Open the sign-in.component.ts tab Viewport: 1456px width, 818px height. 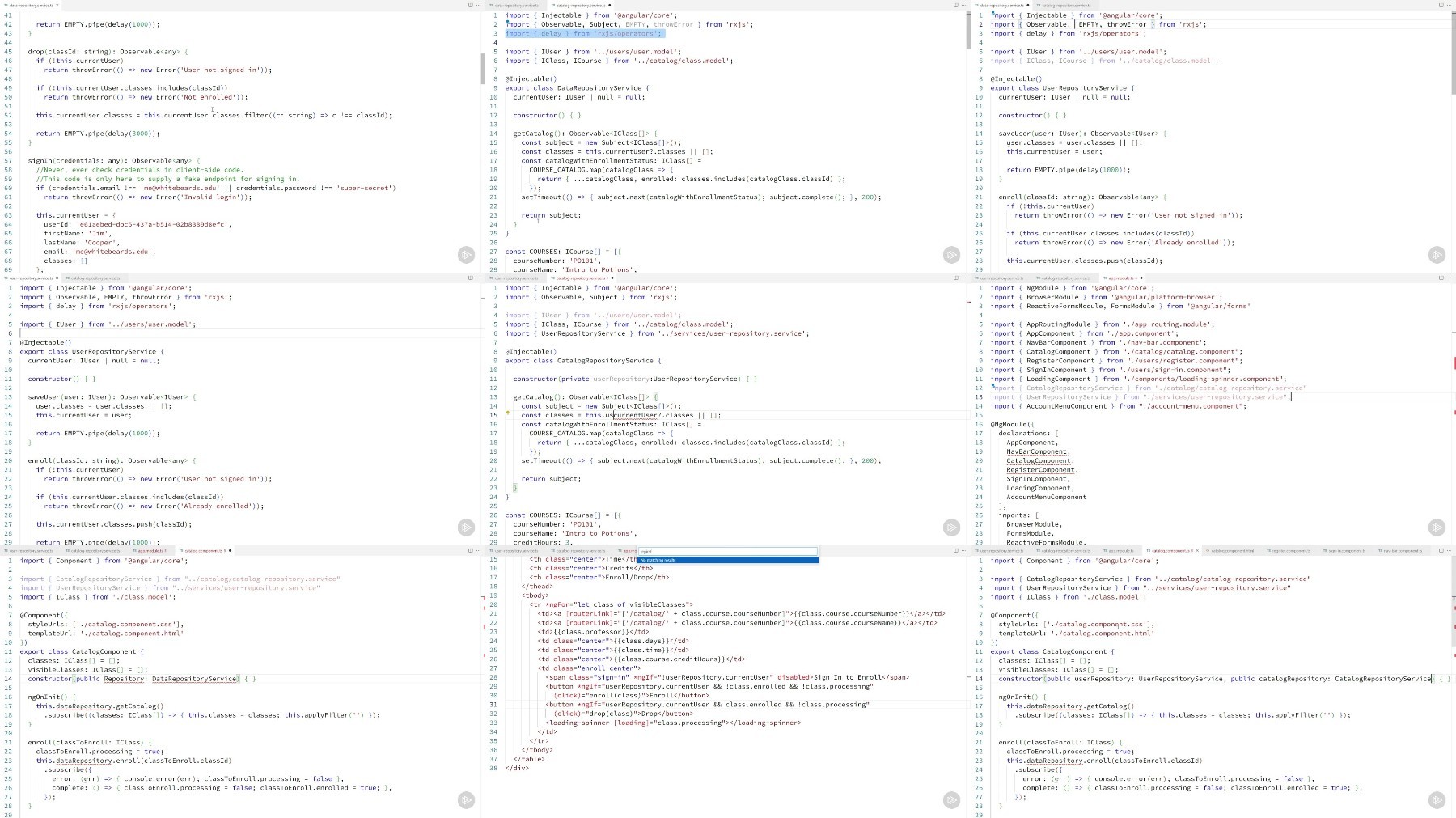coord(1345,551)
